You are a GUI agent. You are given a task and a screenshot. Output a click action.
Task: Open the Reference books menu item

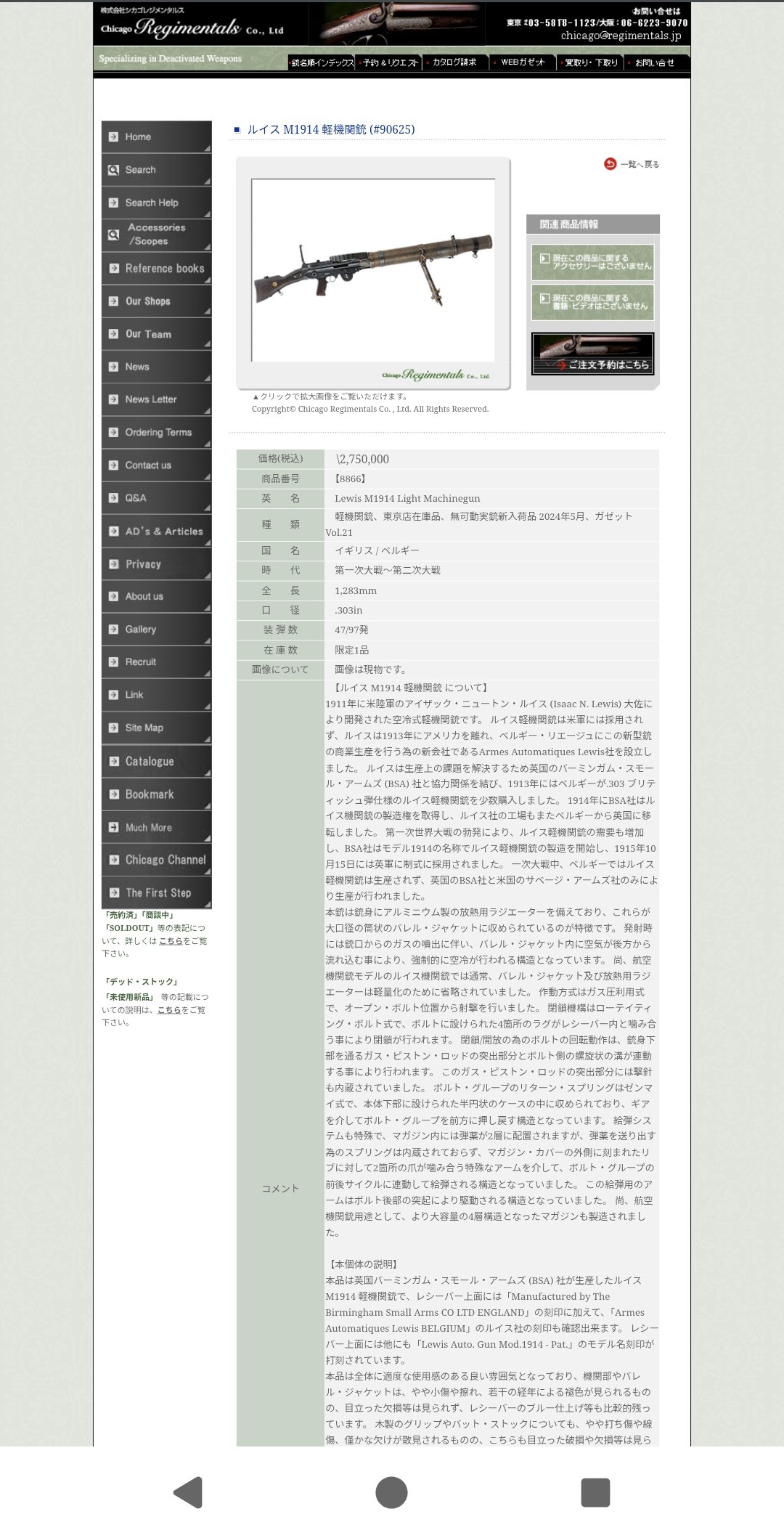(157, 269)
